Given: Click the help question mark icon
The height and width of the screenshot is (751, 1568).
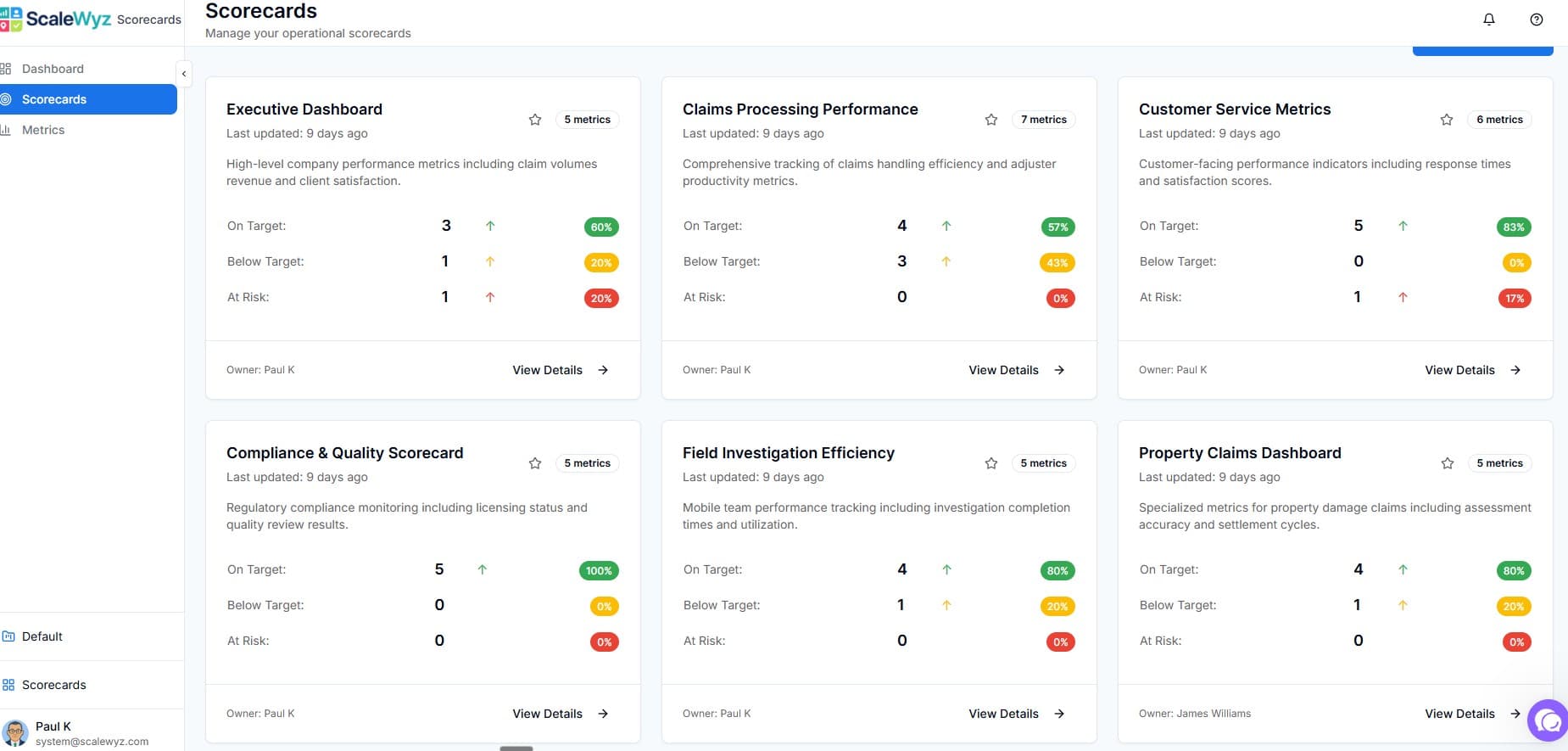Looking at the screenshot, I should tap(1536, 20).
